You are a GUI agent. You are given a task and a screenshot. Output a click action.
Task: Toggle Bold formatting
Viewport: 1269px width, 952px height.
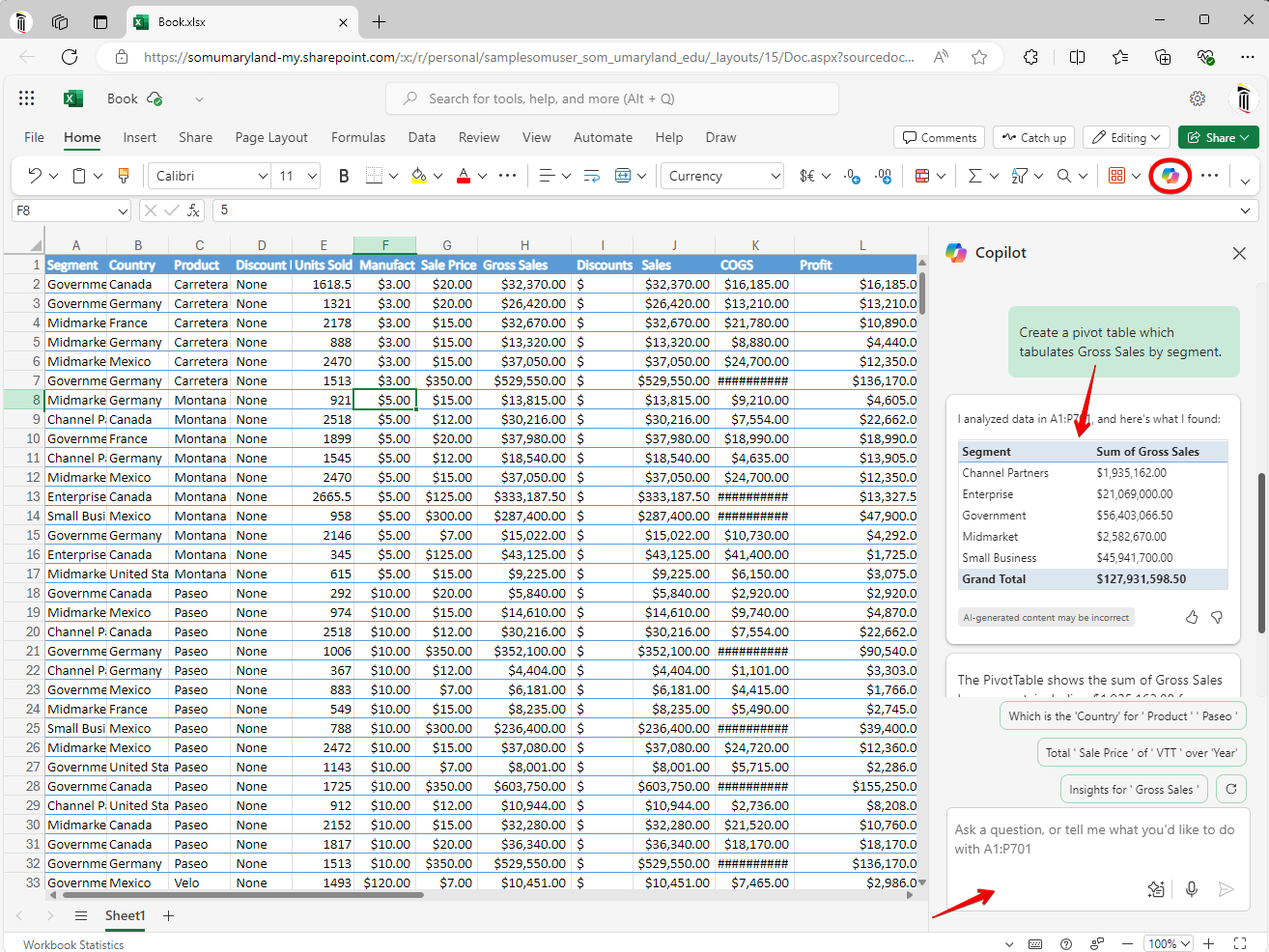(x=344, y=176)
